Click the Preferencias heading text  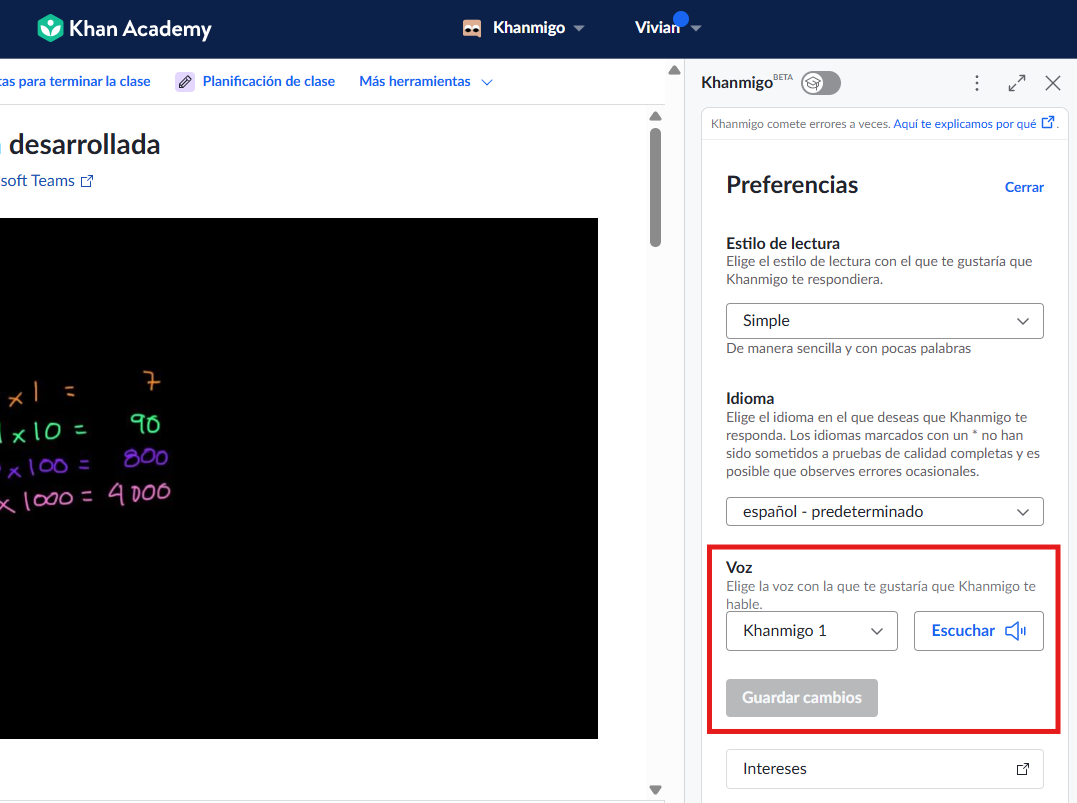(792, 185)
